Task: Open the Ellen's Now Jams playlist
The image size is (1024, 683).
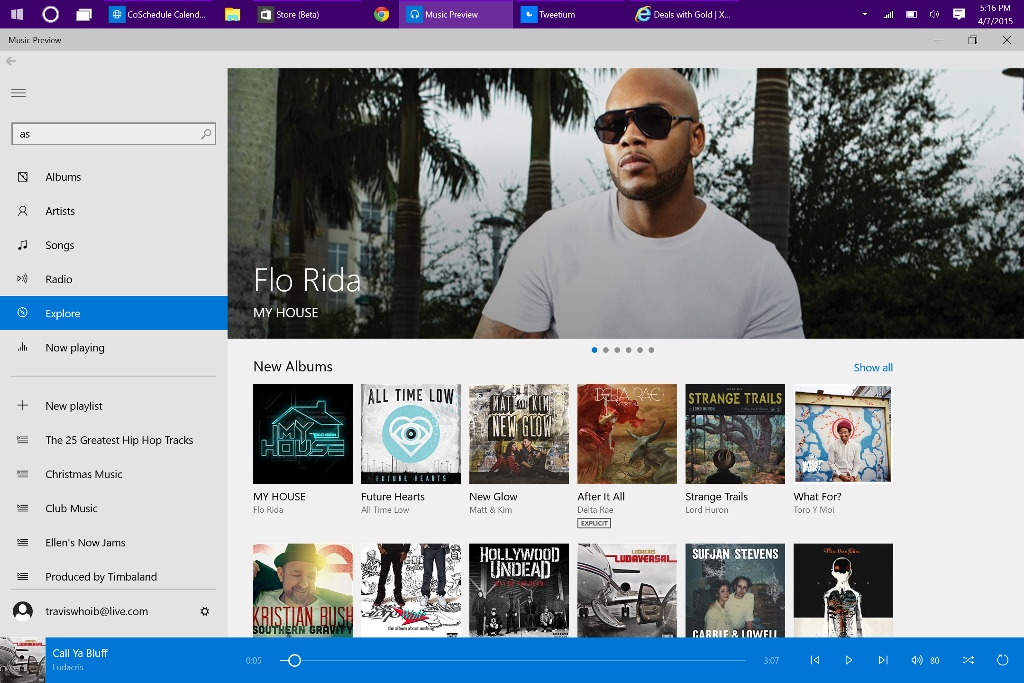Action: click(114, 543)
